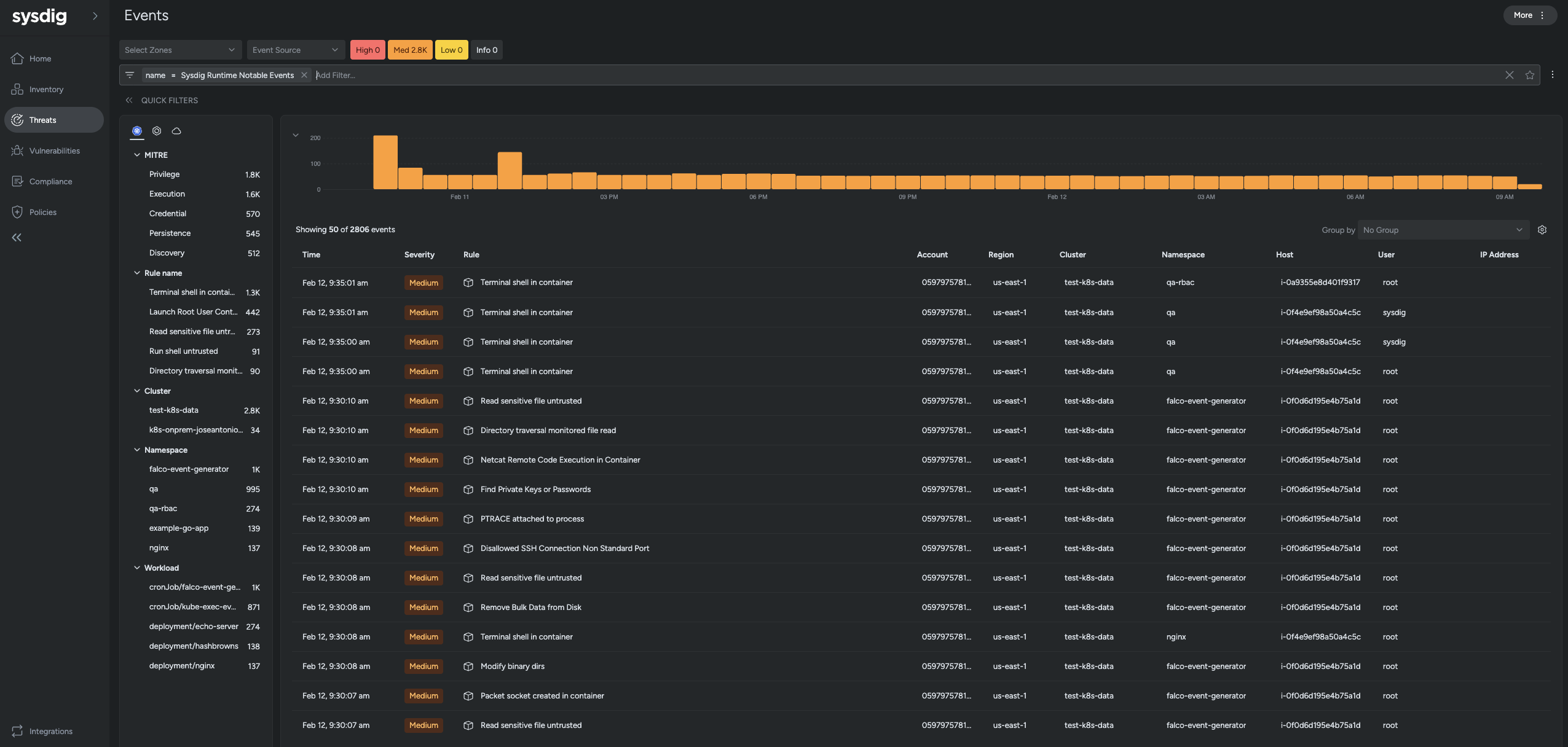
Task: Click the More button at top right
Action: [1529, 15]
